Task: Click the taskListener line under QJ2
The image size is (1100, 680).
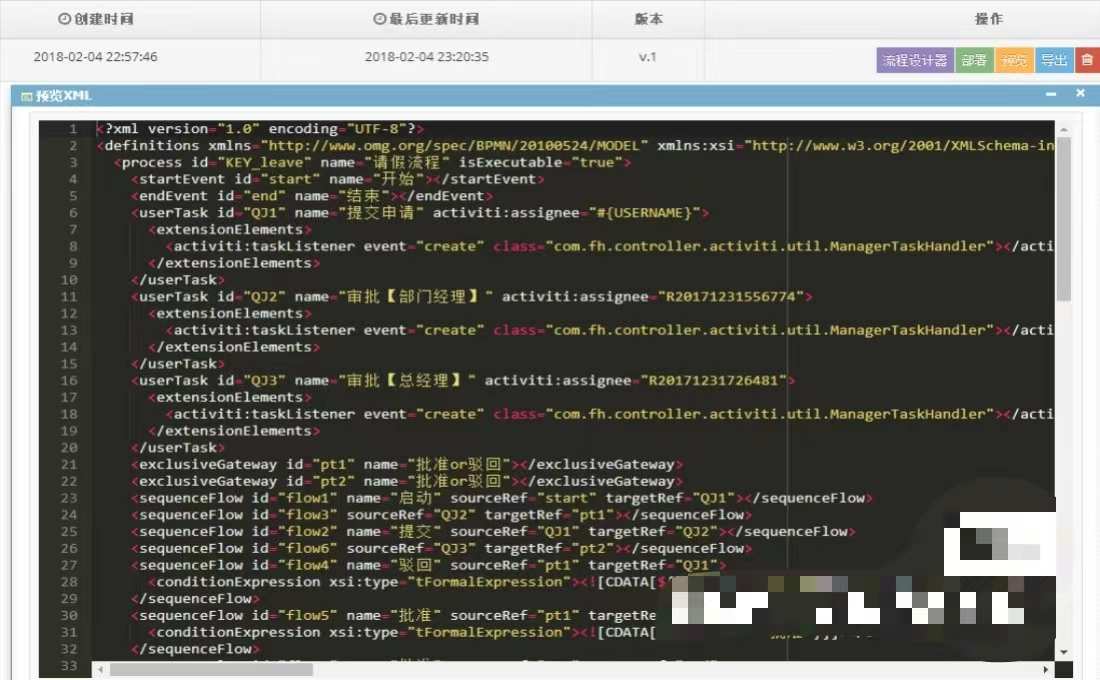Action: coord(609,331)
